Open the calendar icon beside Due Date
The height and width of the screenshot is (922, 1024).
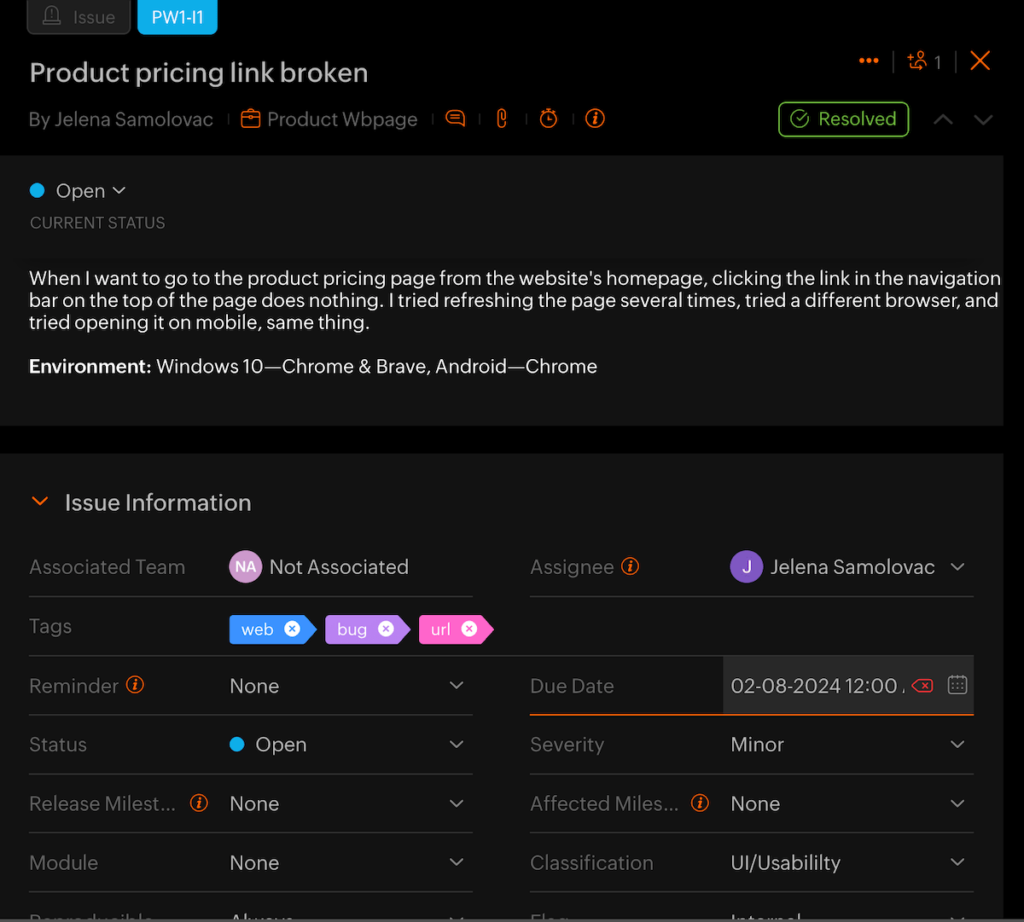pyautogui.click(x=957, y=685)
